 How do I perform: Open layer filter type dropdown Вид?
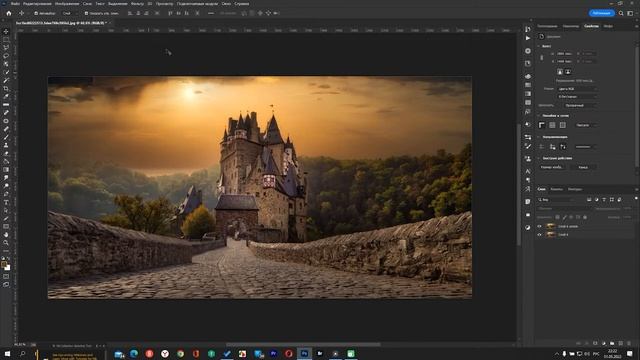pyautogui.click(x=557, y=200)
